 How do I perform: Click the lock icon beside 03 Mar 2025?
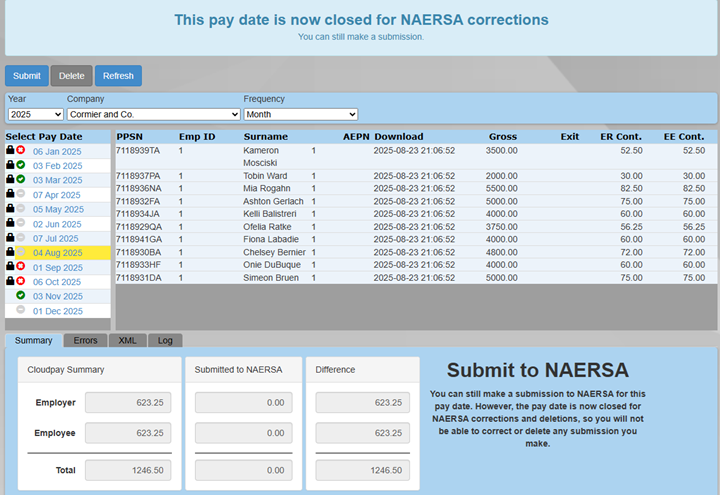10,180
